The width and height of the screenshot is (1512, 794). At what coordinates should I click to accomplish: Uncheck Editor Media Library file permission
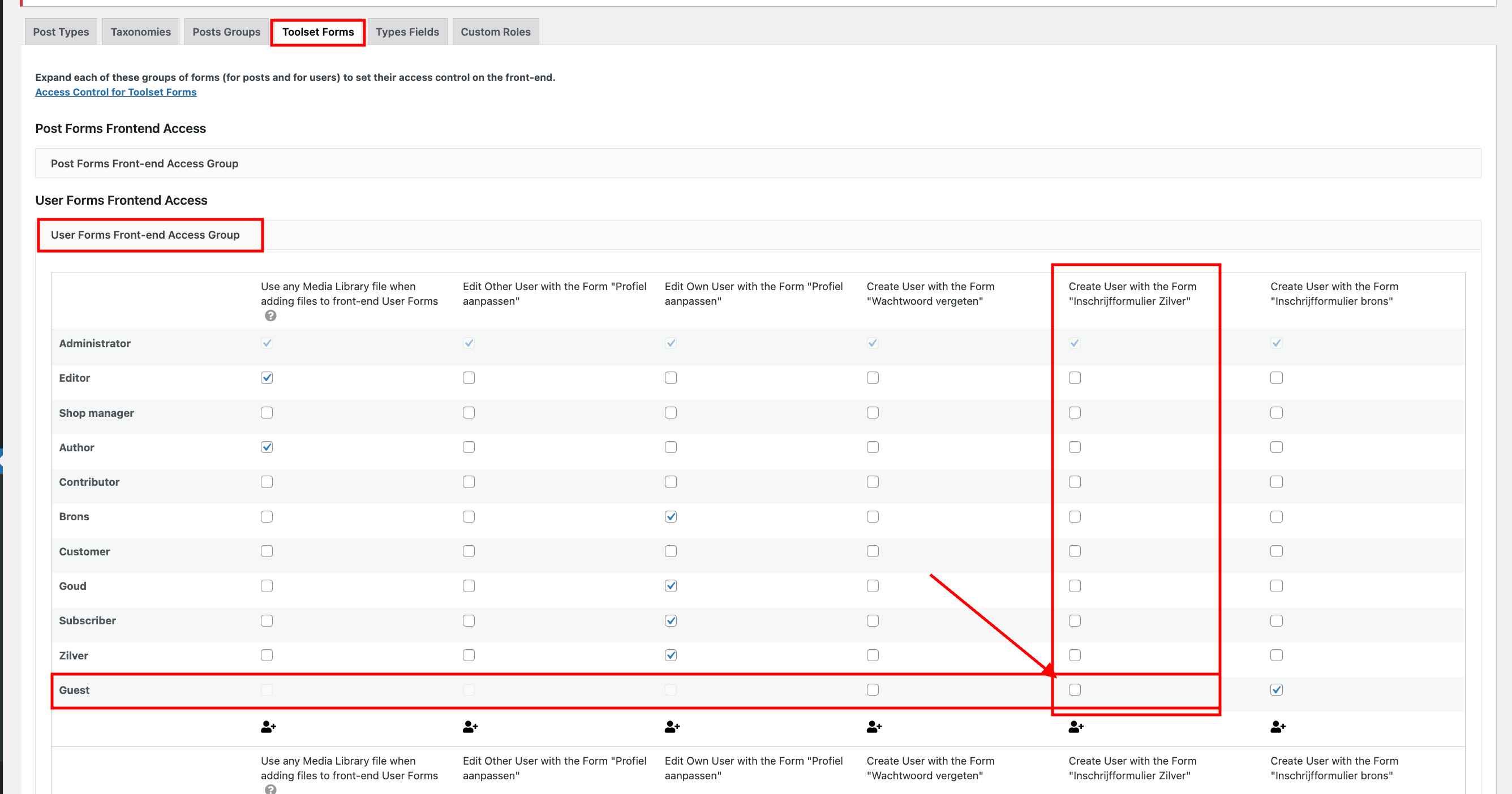pos(267,378)
